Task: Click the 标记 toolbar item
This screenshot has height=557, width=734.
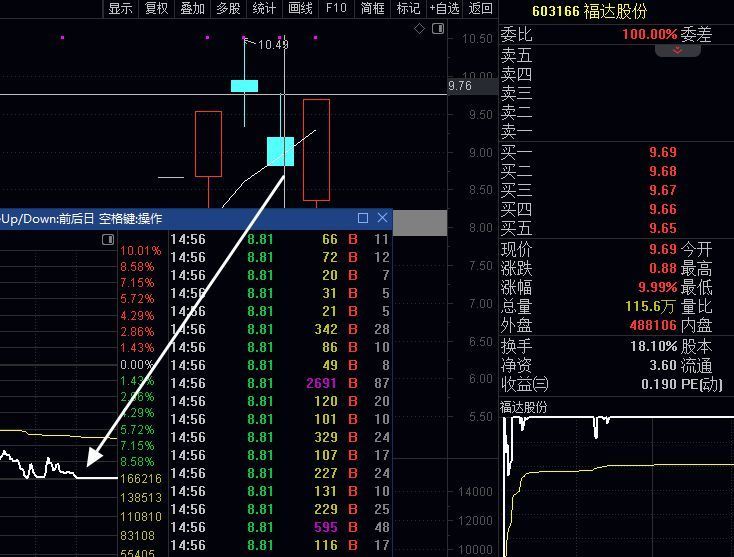Action: pyautogui.click(x=408, y=8)
